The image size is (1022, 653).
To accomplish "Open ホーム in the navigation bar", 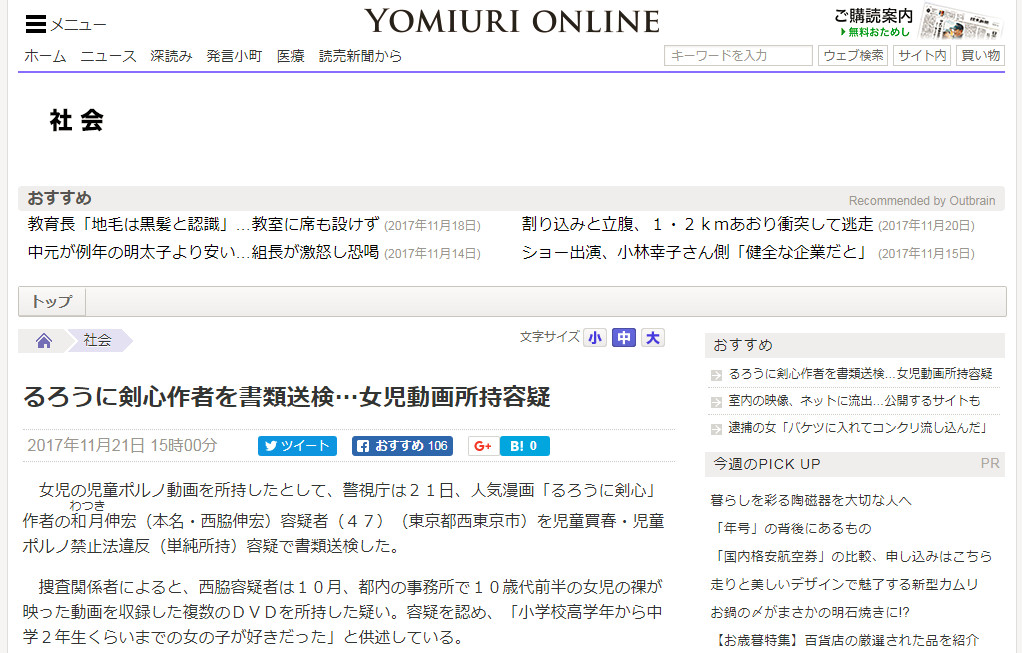I will 45,57.
